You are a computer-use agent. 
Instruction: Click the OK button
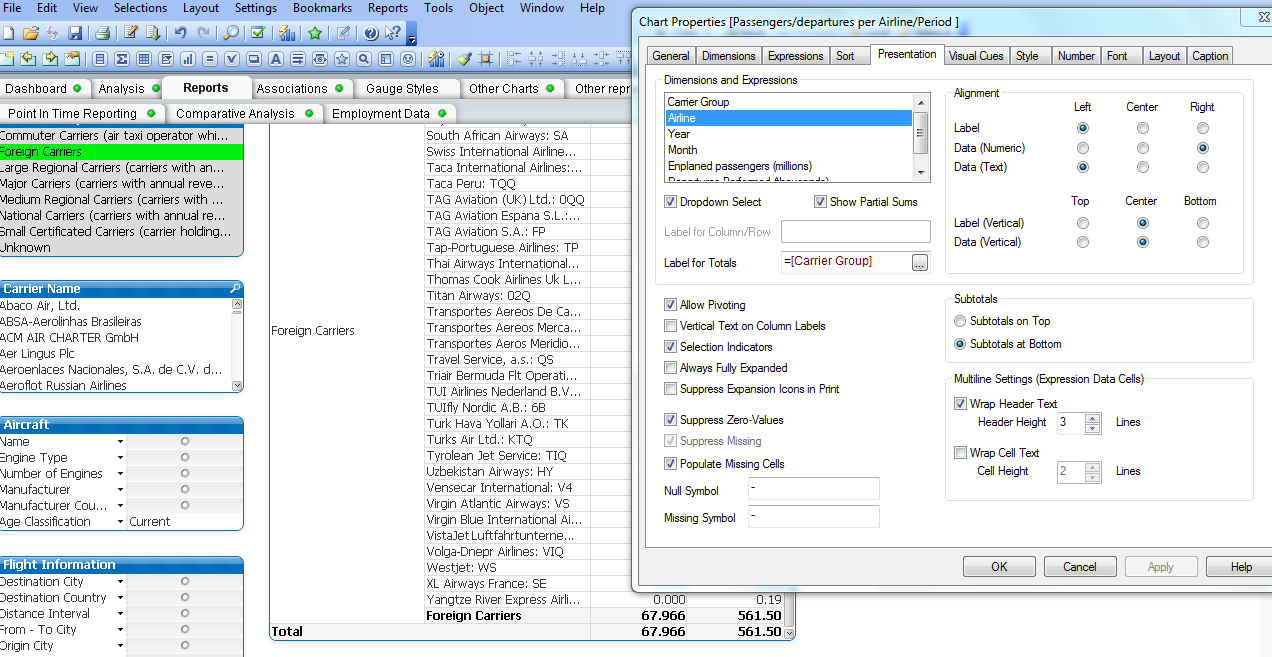tap(999, 566)
